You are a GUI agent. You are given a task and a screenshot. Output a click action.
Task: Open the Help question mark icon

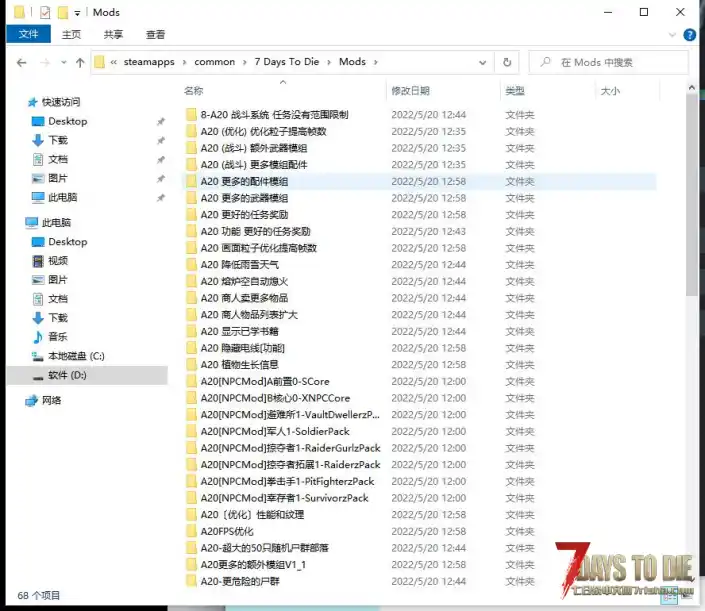pos(690,34)
